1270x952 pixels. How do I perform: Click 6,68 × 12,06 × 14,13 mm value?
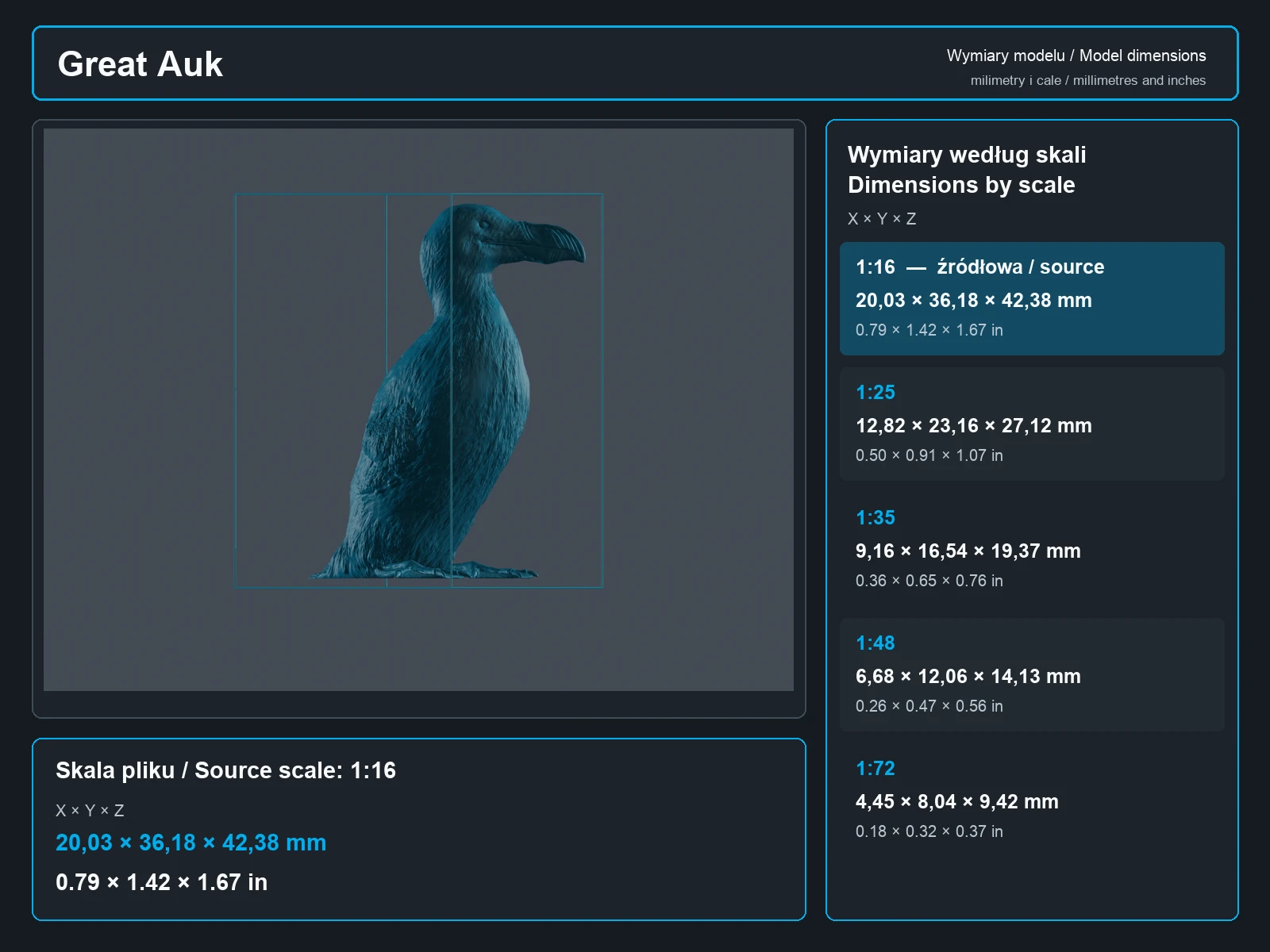(968, 677)
